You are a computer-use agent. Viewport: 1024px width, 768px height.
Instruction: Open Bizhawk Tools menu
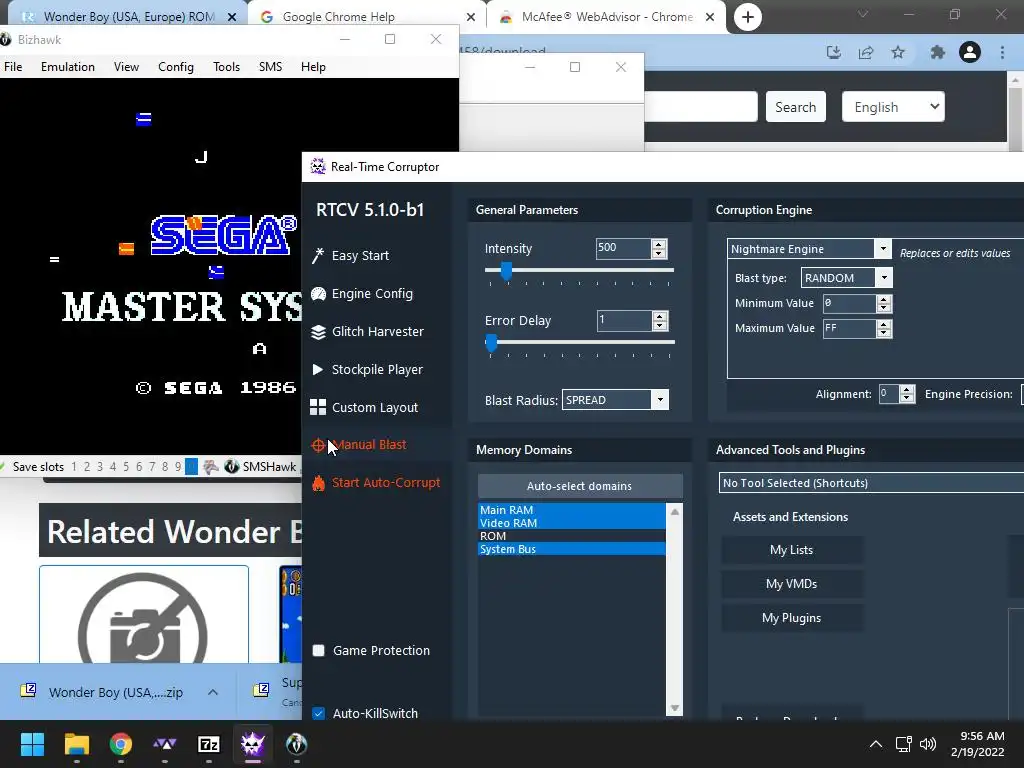[227, 67]
